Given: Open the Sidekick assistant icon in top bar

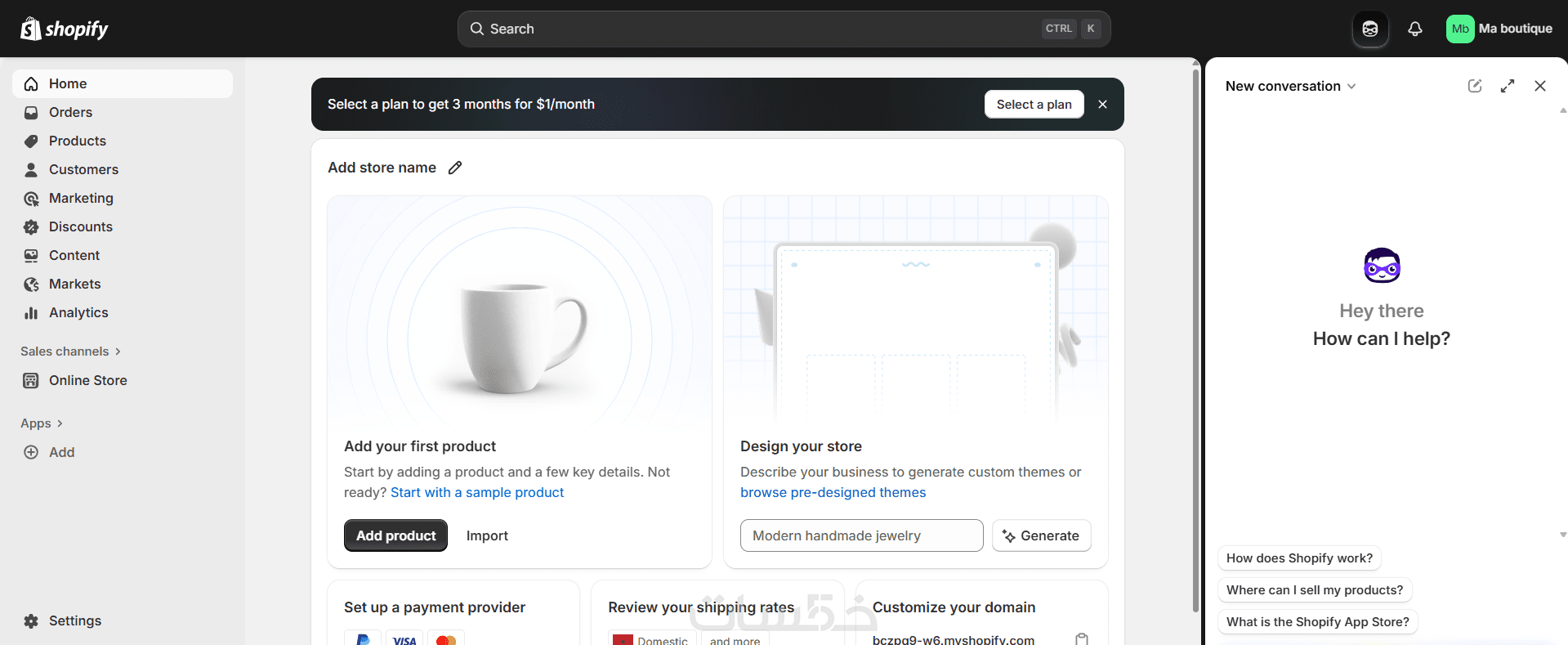Looking at the screenshot, I should (x=1370, y=29).
